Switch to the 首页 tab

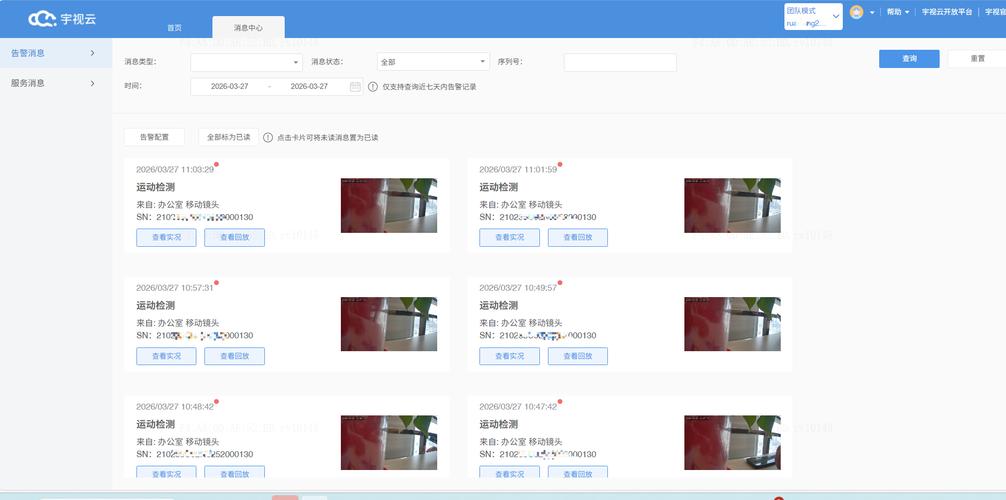click(175, 28)
